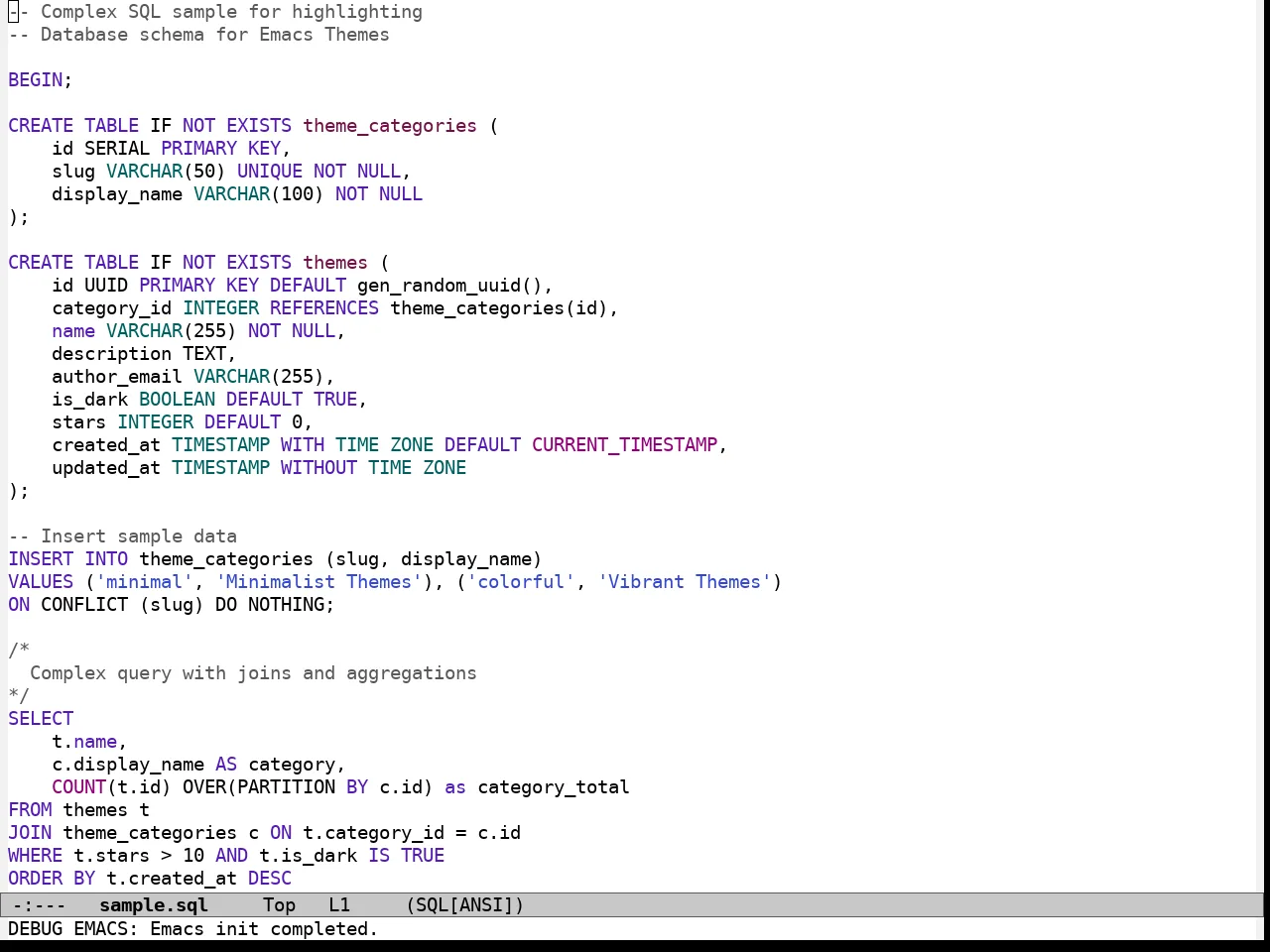Click on REFERENCES keyword
Image resolution: width=1270 pixels, height=952 pixels.
pos(324,308)
